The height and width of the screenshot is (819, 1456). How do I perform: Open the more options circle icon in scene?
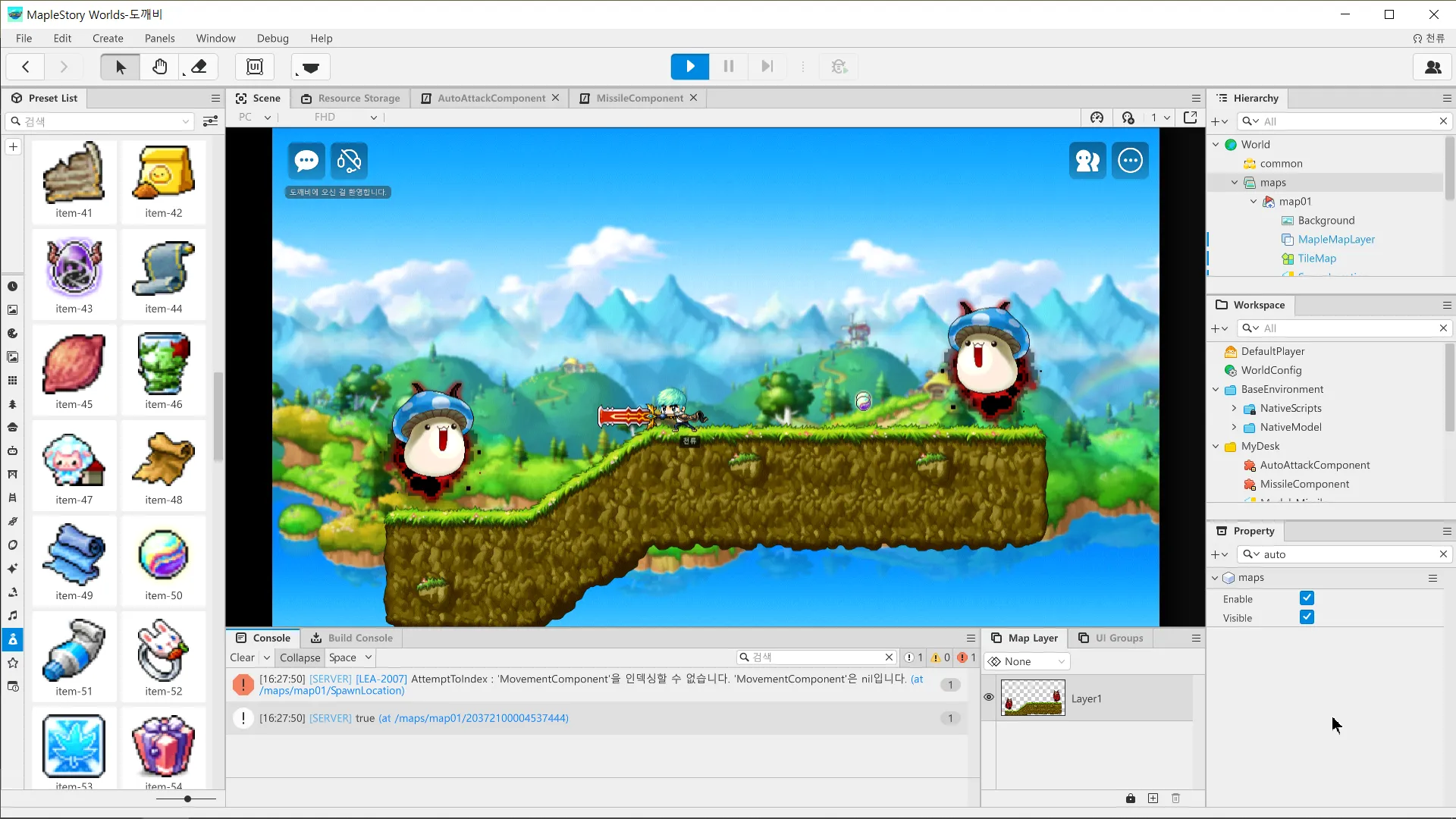tap(1130, 161)
